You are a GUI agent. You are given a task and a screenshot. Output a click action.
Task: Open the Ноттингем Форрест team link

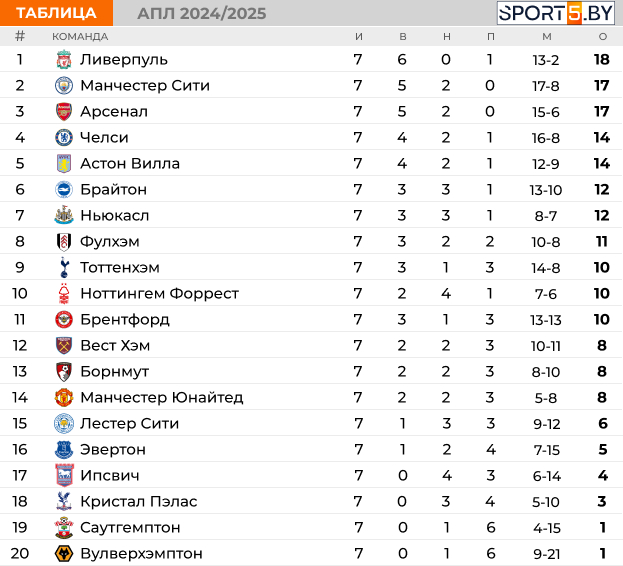(159, 293)
